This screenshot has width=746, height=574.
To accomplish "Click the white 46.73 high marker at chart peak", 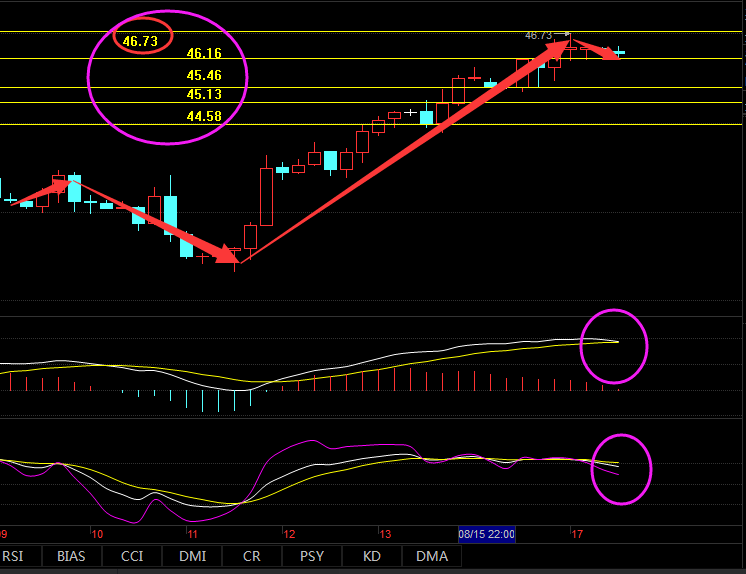I will [x=539, y=35].
